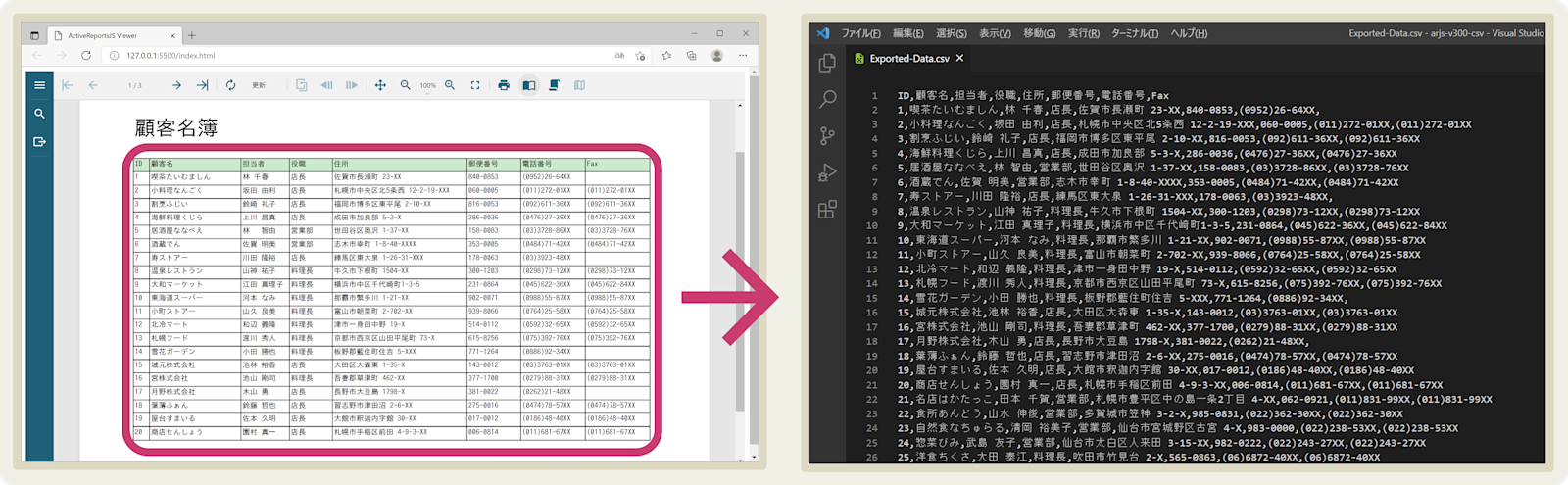Click the read aloud icon in address bar
The height and width of the screenshot is (485, 1568).
[x=619, y=56]
